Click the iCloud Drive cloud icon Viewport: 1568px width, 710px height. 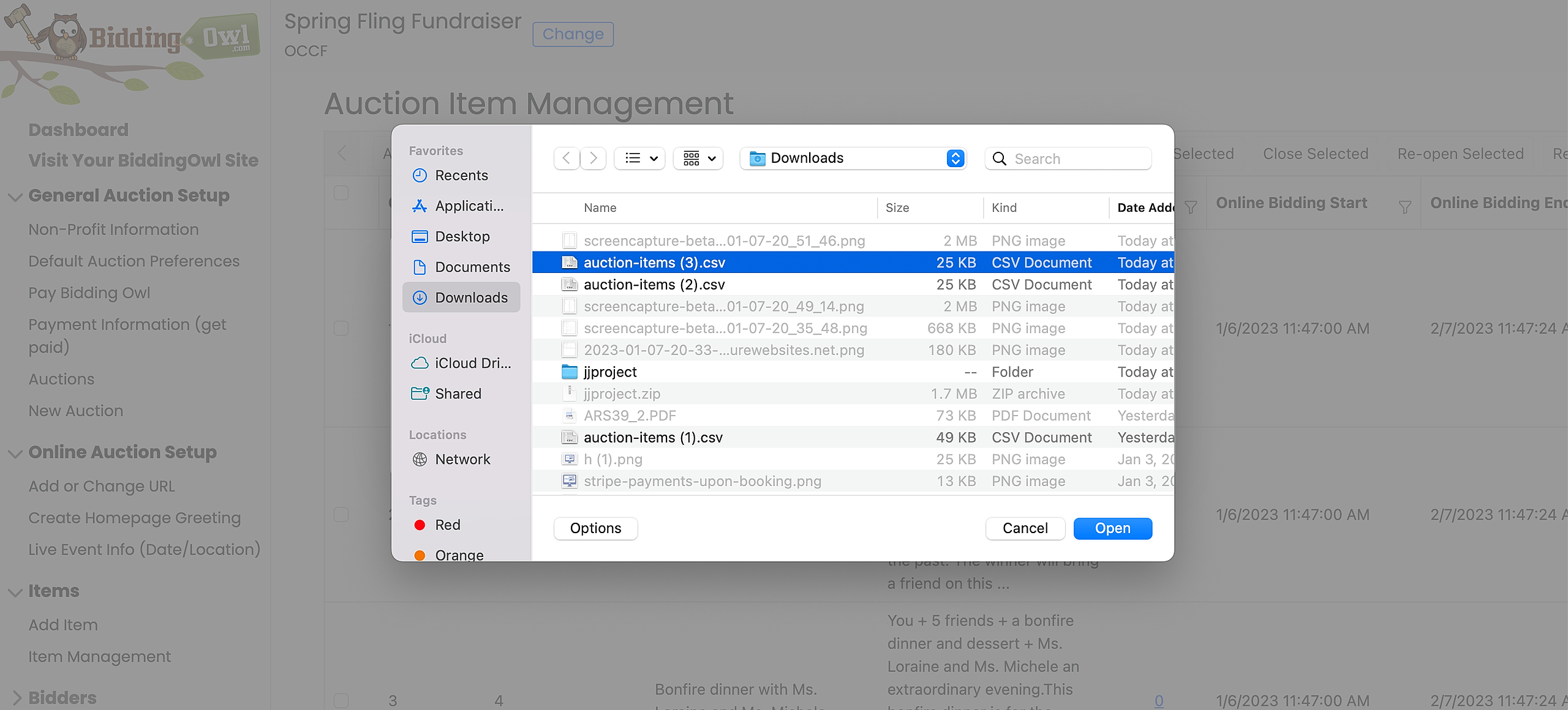tap(420, 364)
